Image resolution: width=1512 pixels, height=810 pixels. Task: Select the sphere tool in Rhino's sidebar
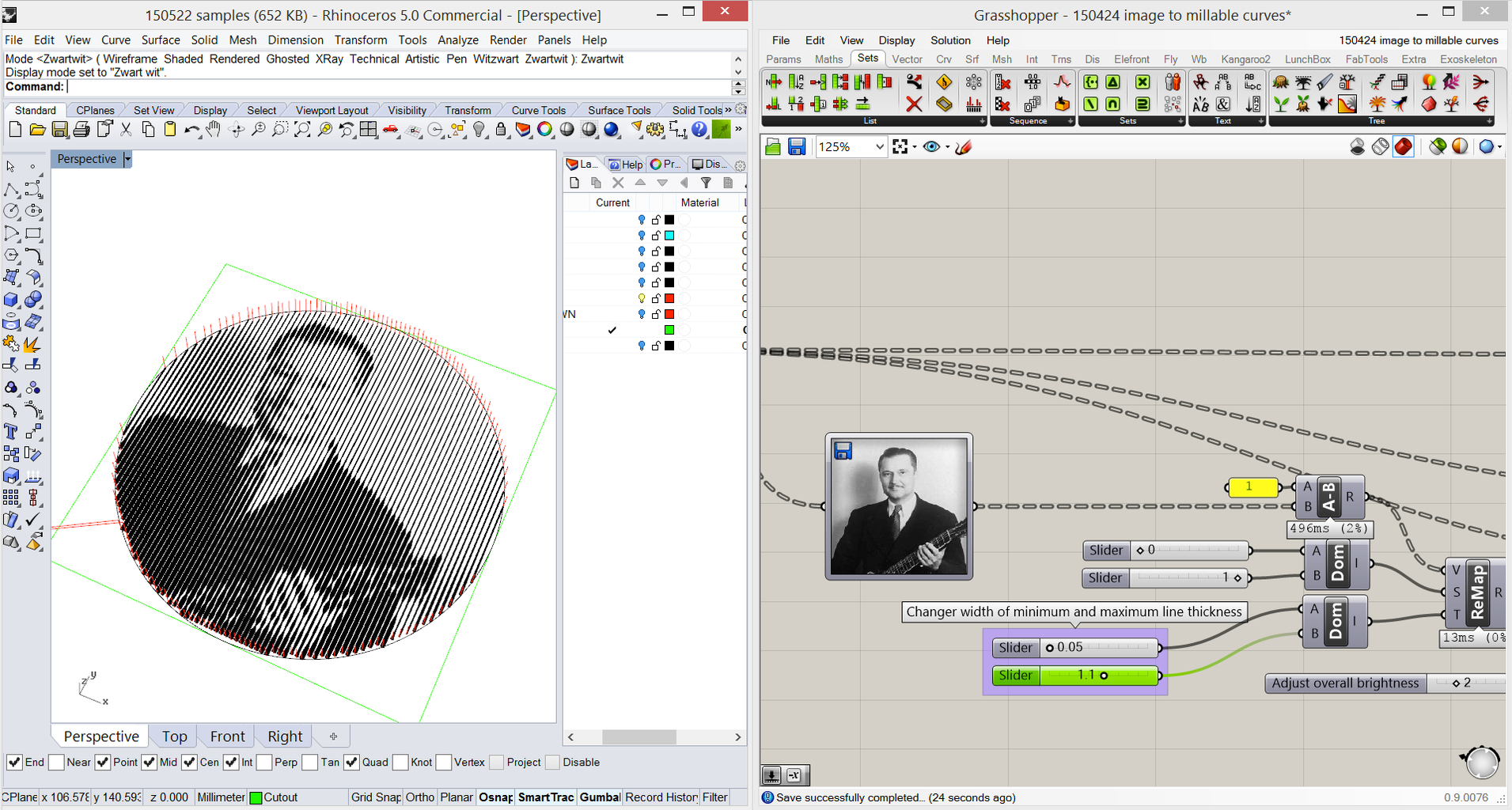(x=34, y=299)
